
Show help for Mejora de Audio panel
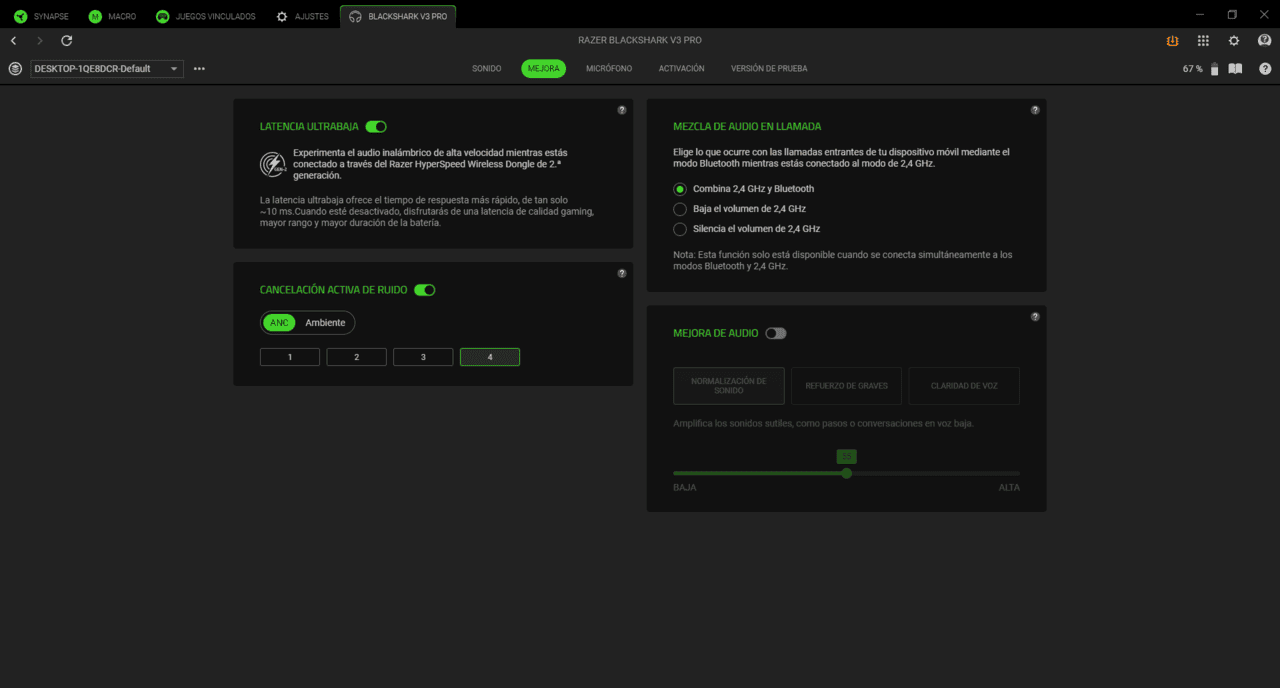(x=1035, y=317)
